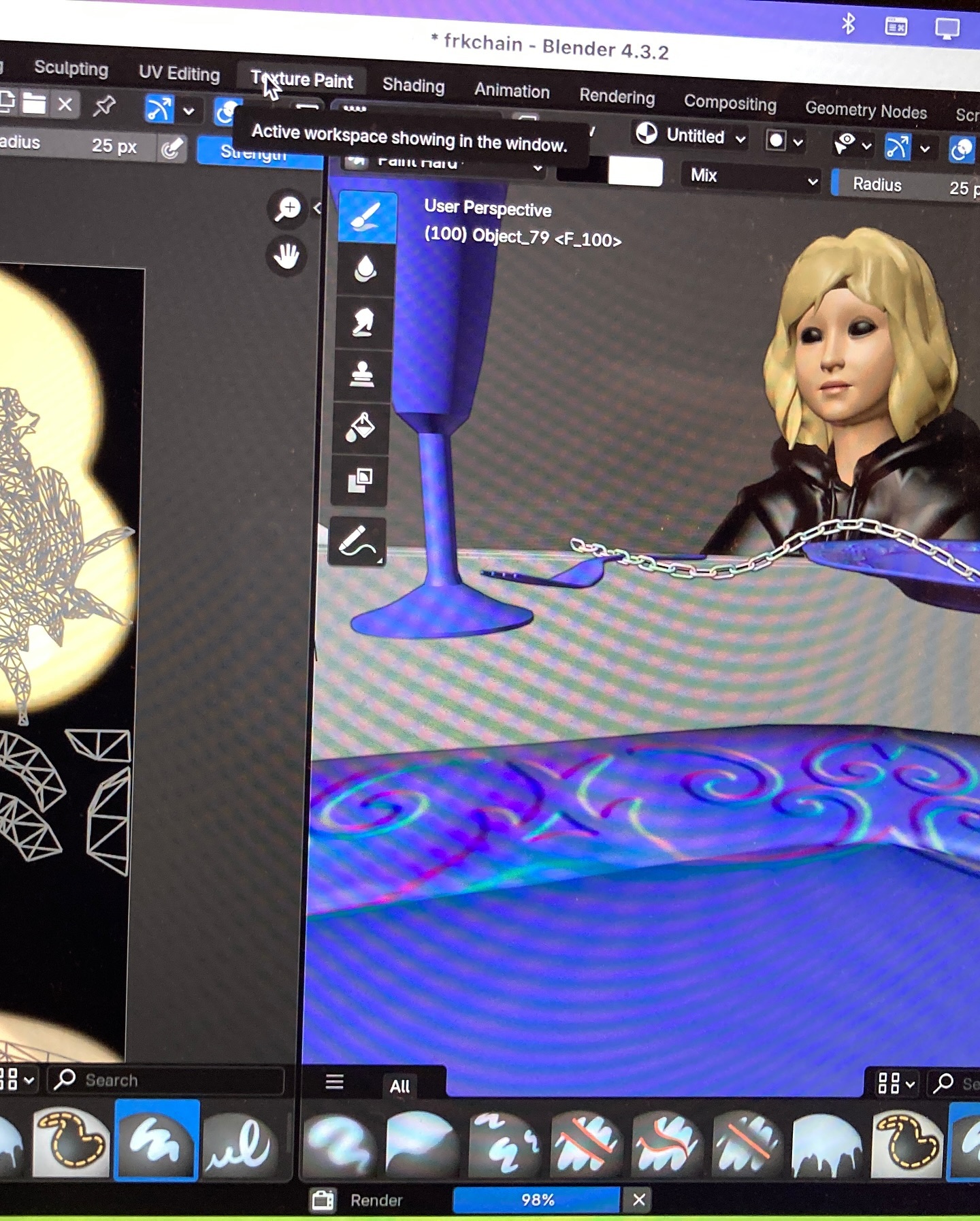
Task: Open the asset shelf hamburger menu beside All
Action: [x=334, y=1082]
